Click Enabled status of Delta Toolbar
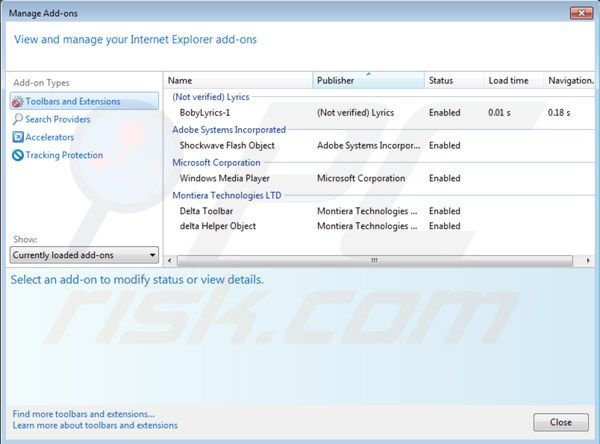Screen dimensions: 600x444 tap(445, 211)
